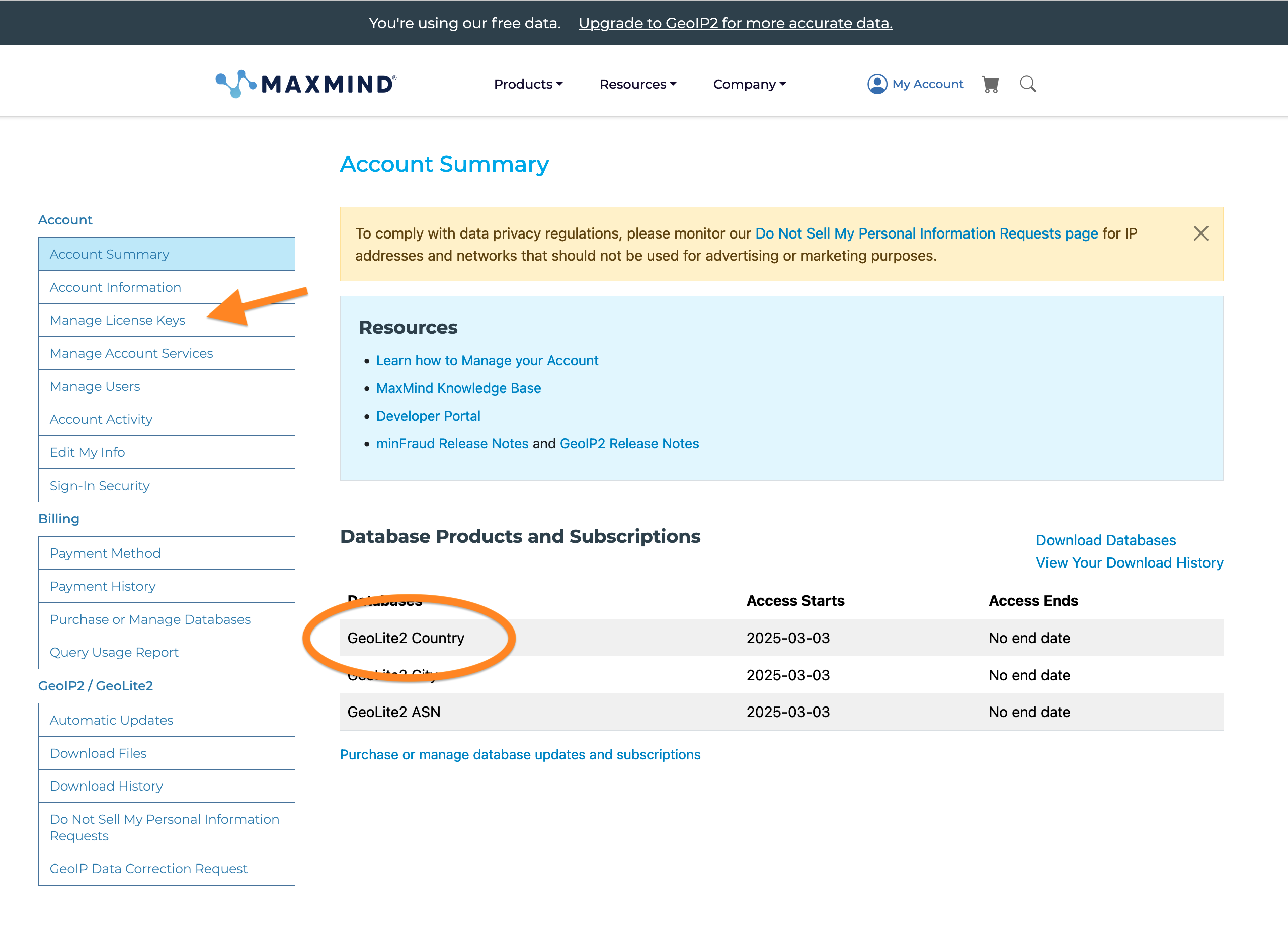Viewport: 1288px width, 942px height.
Task: Select Account Information sidebar item
Action: (x=115, y=287)
